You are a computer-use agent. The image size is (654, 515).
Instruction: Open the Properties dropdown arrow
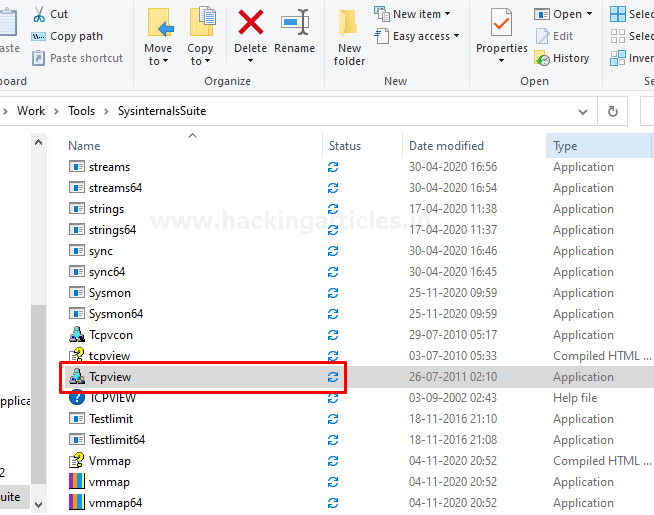pos(501,61)
